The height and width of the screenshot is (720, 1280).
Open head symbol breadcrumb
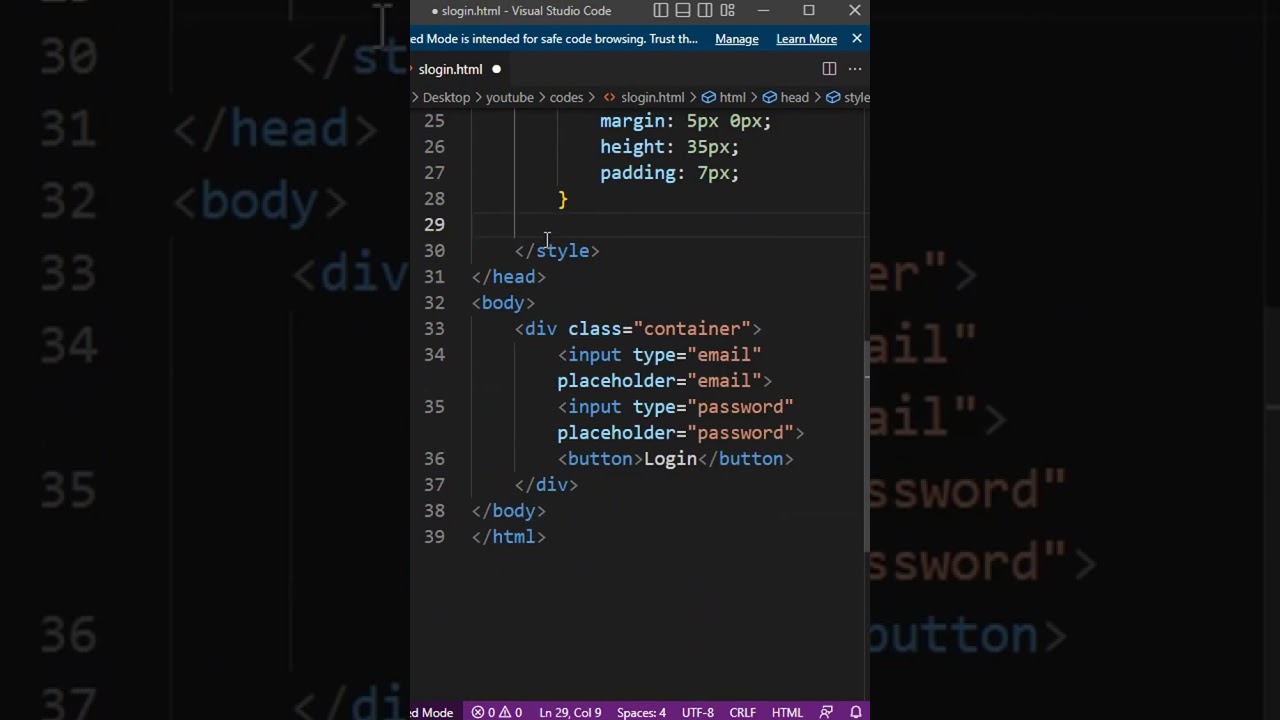786,97
